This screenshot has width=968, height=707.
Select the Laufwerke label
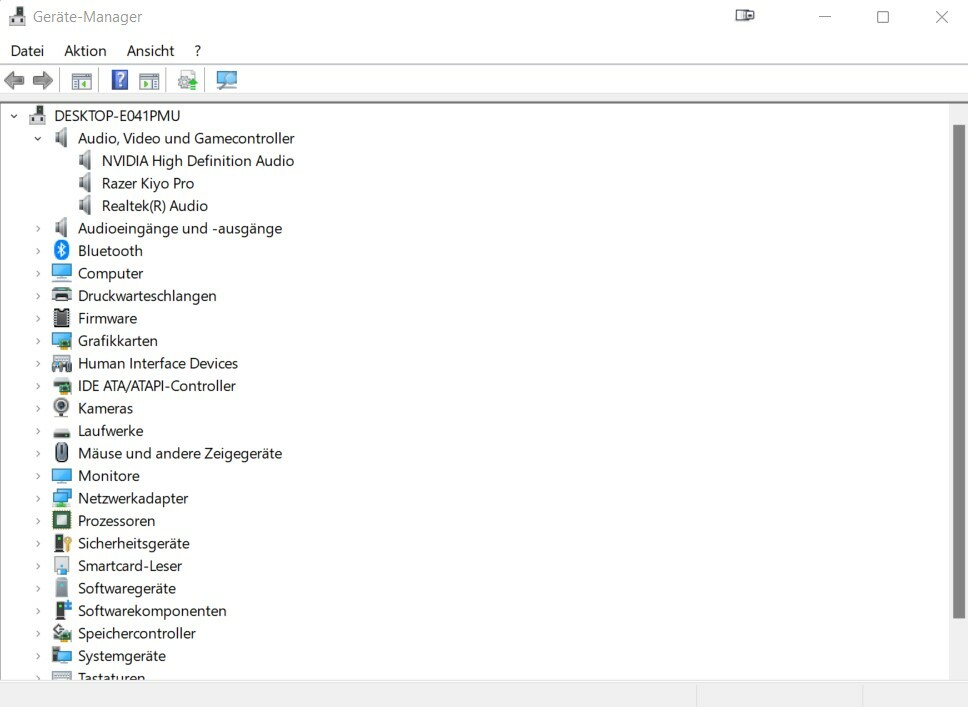[x=111, y=431]
